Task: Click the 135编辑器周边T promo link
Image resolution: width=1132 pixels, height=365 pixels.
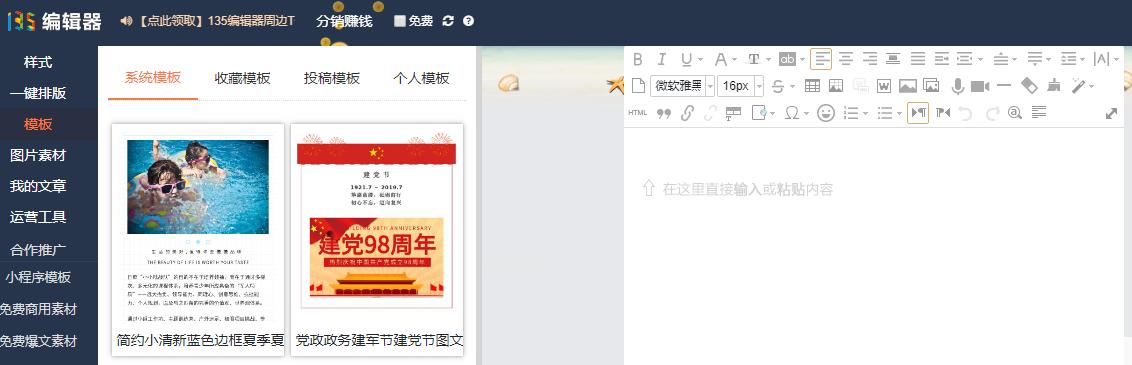Action: click(x=216, y=21)
